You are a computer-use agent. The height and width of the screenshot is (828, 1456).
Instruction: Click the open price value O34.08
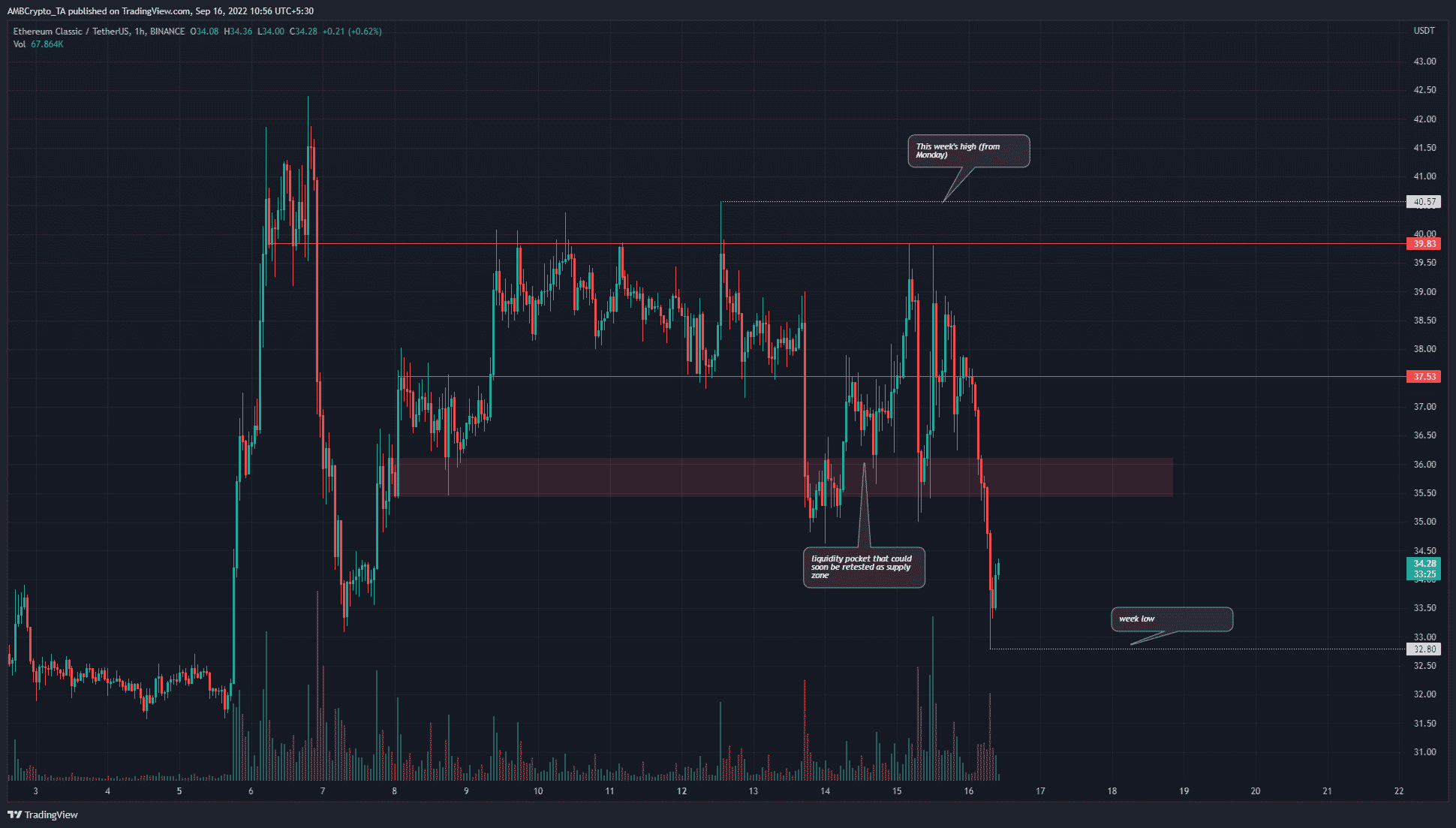204,32
